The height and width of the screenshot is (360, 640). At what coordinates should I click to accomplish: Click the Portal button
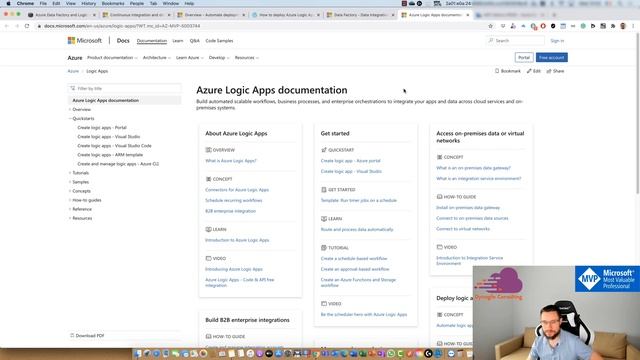tap(524, 58)
